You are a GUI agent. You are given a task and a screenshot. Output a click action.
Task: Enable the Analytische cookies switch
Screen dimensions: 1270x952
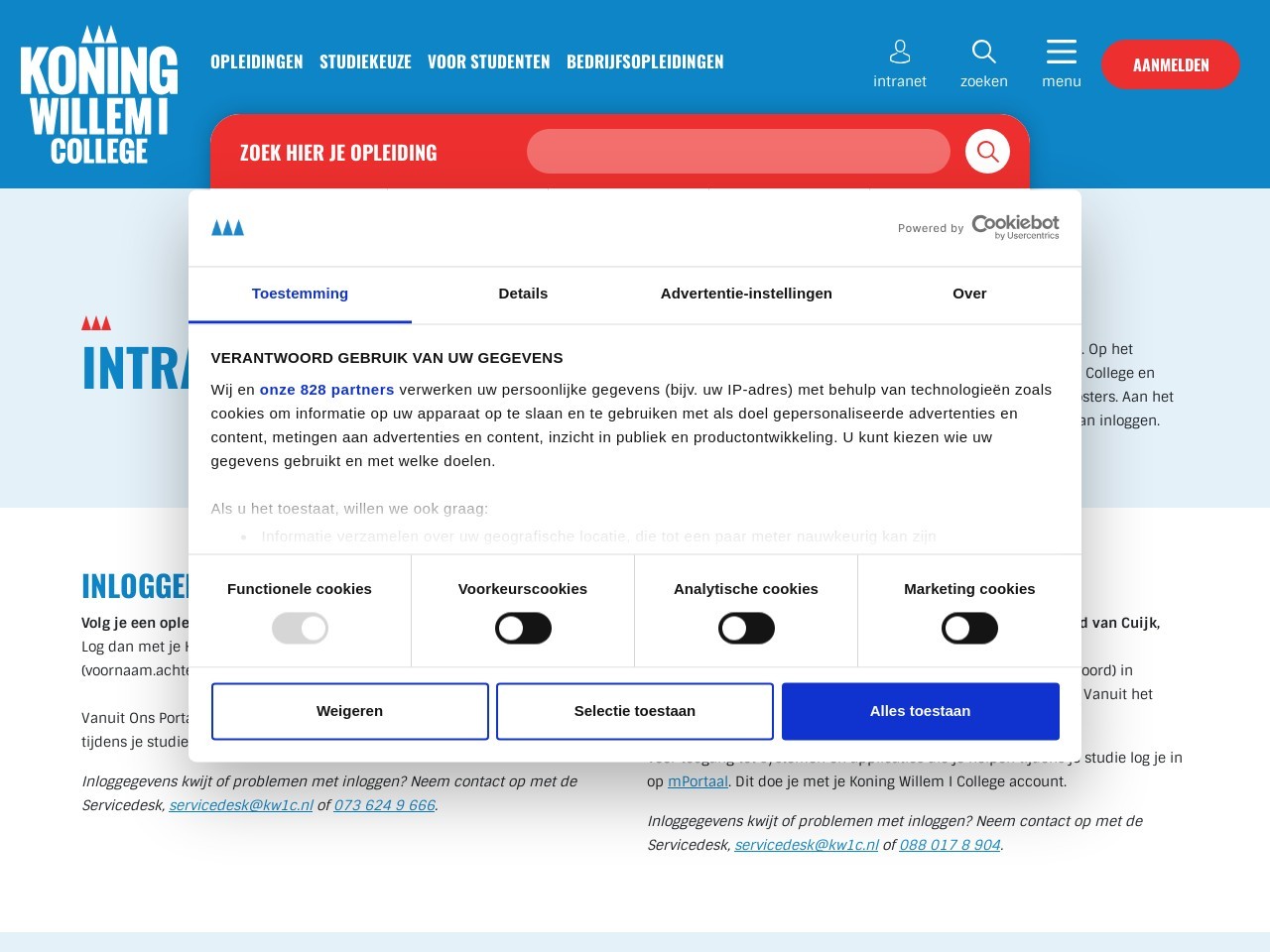click(x=746, y=628)
